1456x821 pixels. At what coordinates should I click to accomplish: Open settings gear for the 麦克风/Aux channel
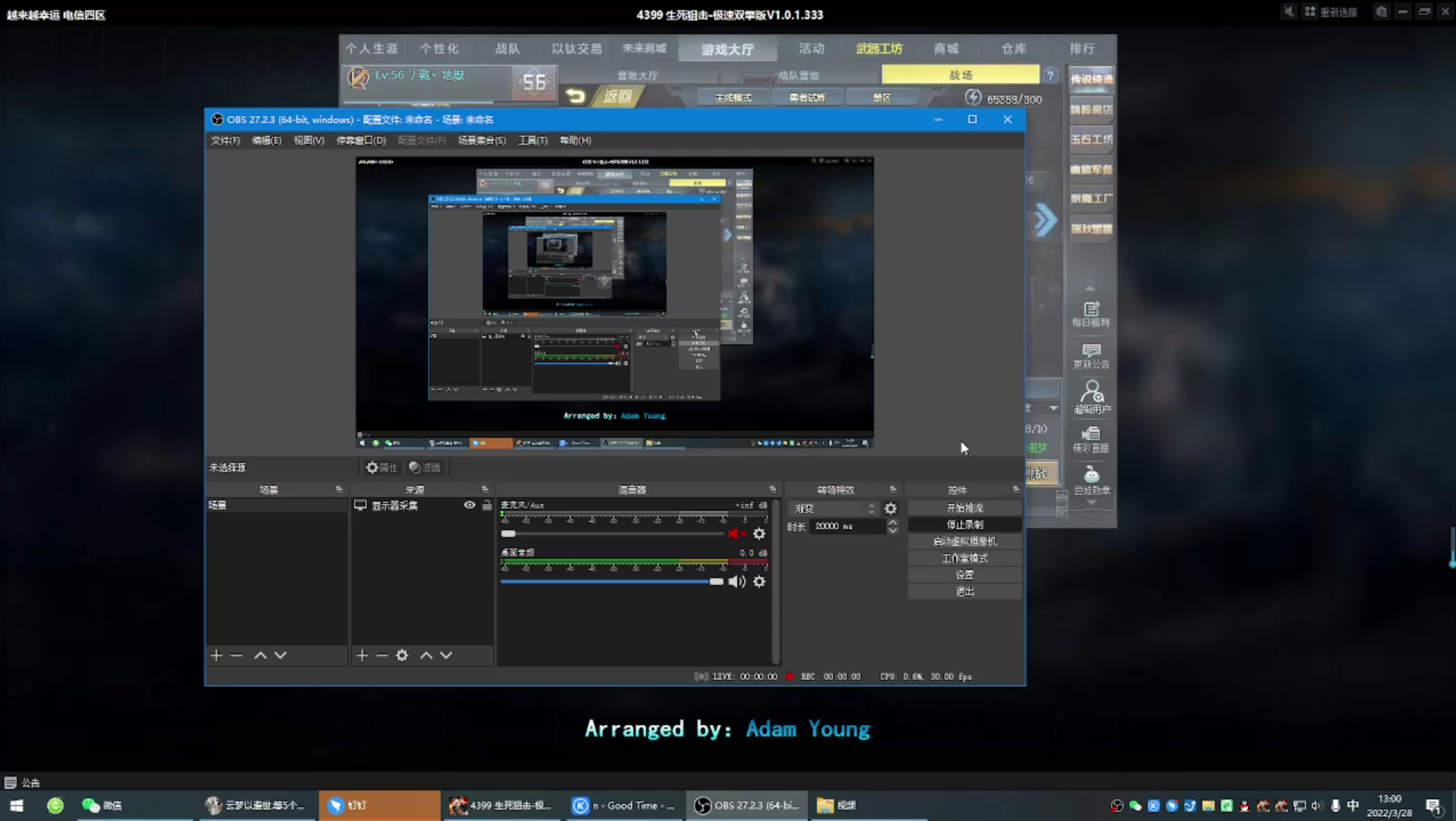coord(759,534)
